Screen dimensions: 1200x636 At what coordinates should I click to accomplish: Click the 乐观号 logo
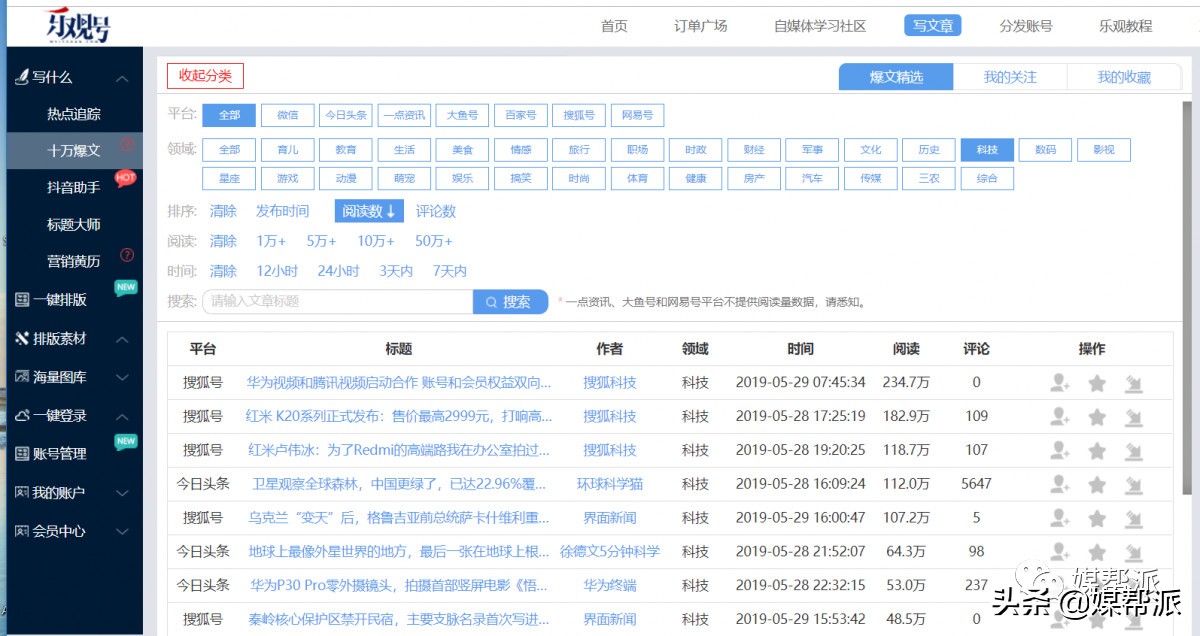(78, 25)
